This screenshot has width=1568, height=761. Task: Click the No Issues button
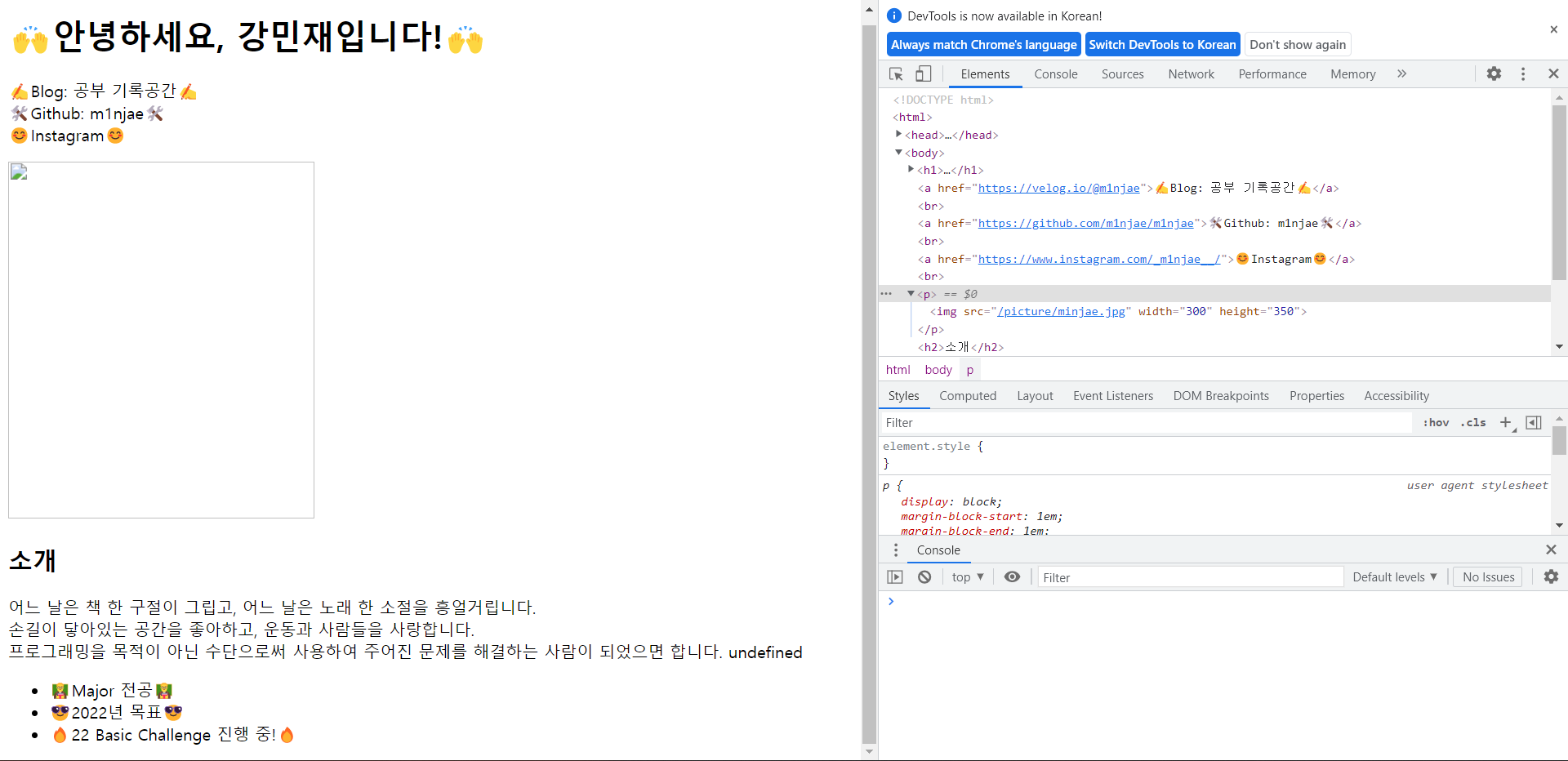[x=1488, y=577]
